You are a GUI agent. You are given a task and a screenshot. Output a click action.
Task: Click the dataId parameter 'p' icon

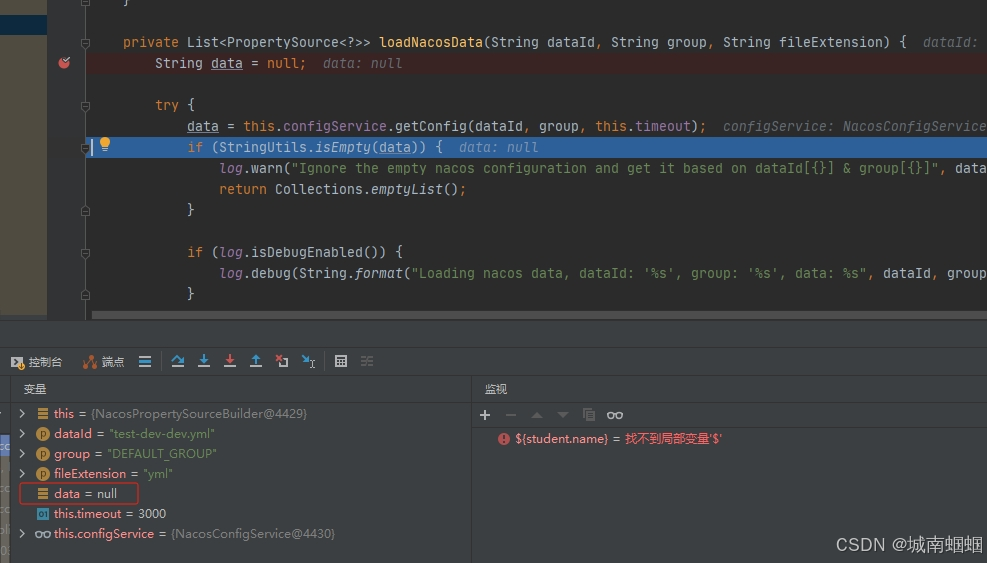click(x=43, y=434)
